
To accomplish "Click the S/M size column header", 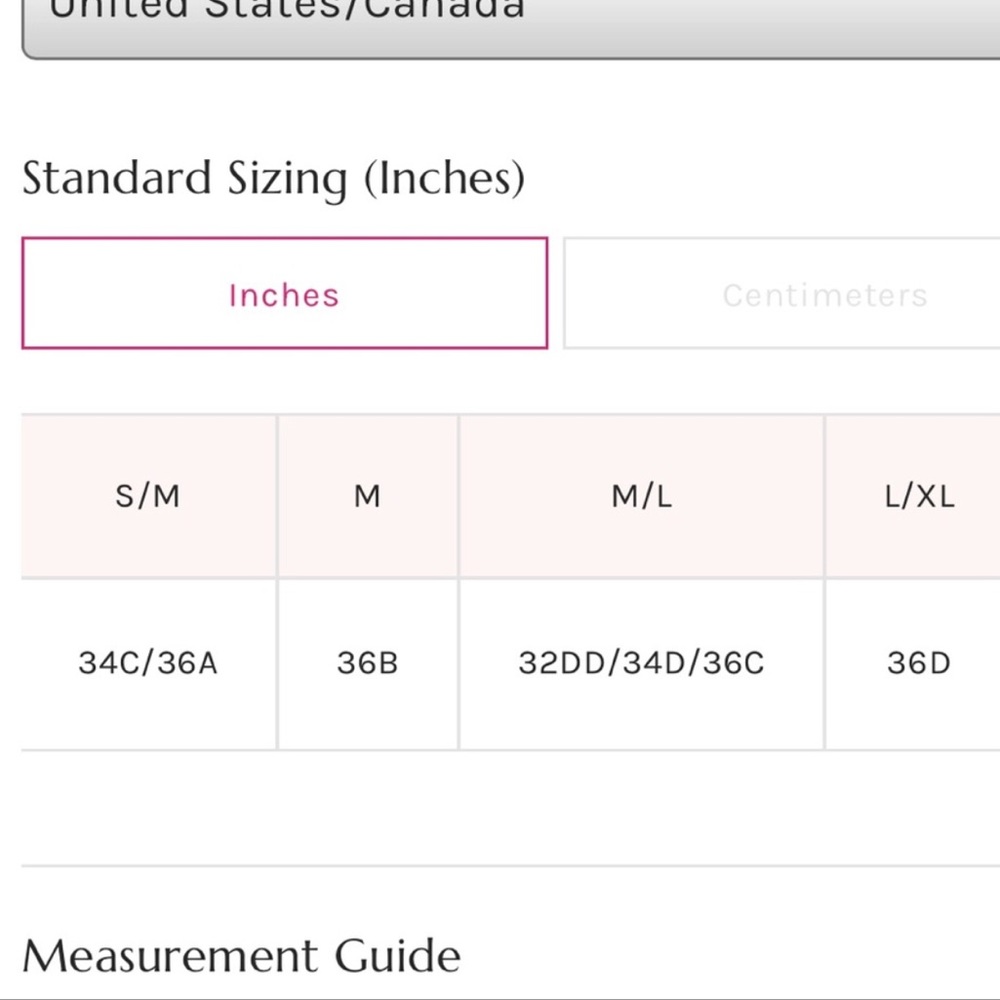I will tap(149, 496).
